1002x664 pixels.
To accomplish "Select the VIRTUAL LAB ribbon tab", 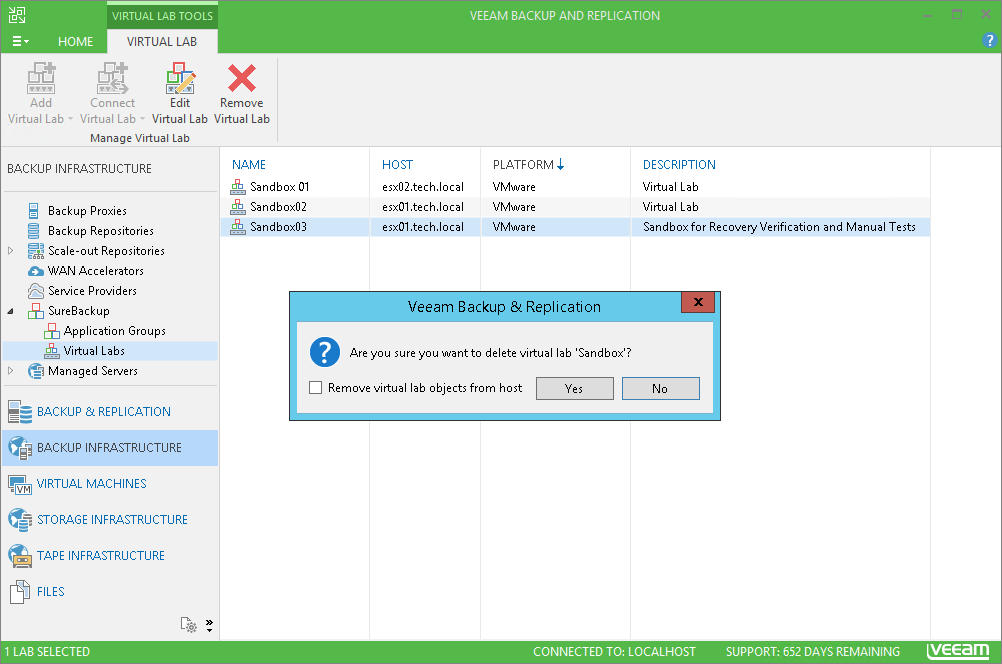I will click(162, 42).
